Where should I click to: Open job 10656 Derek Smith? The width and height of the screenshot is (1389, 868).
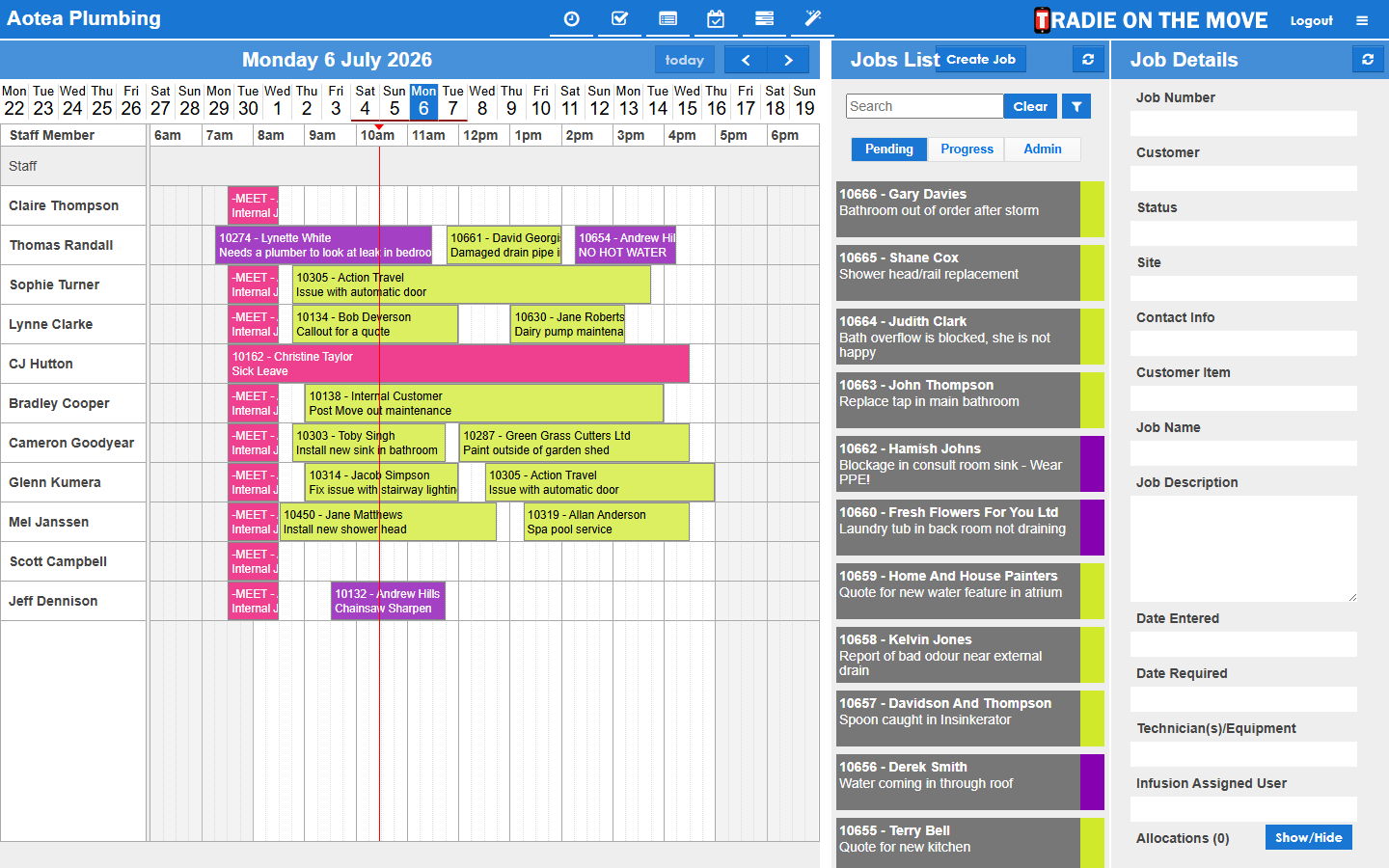tap(958, 782)
